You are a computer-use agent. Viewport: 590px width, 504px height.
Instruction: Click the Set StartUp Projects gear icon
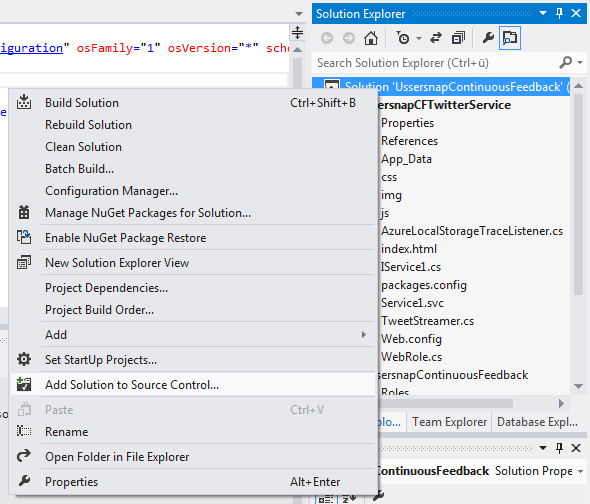click(x=24, y=359)
